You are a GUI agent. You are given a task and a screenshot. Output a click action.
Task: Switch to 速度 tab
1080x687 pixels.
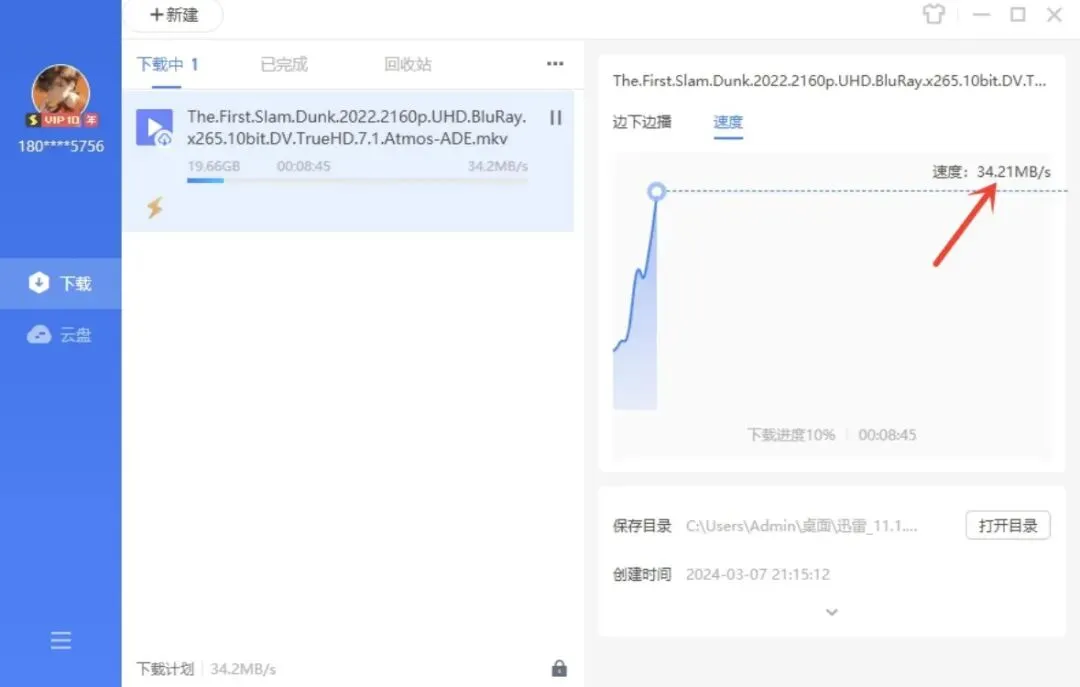tap(728, 122)
